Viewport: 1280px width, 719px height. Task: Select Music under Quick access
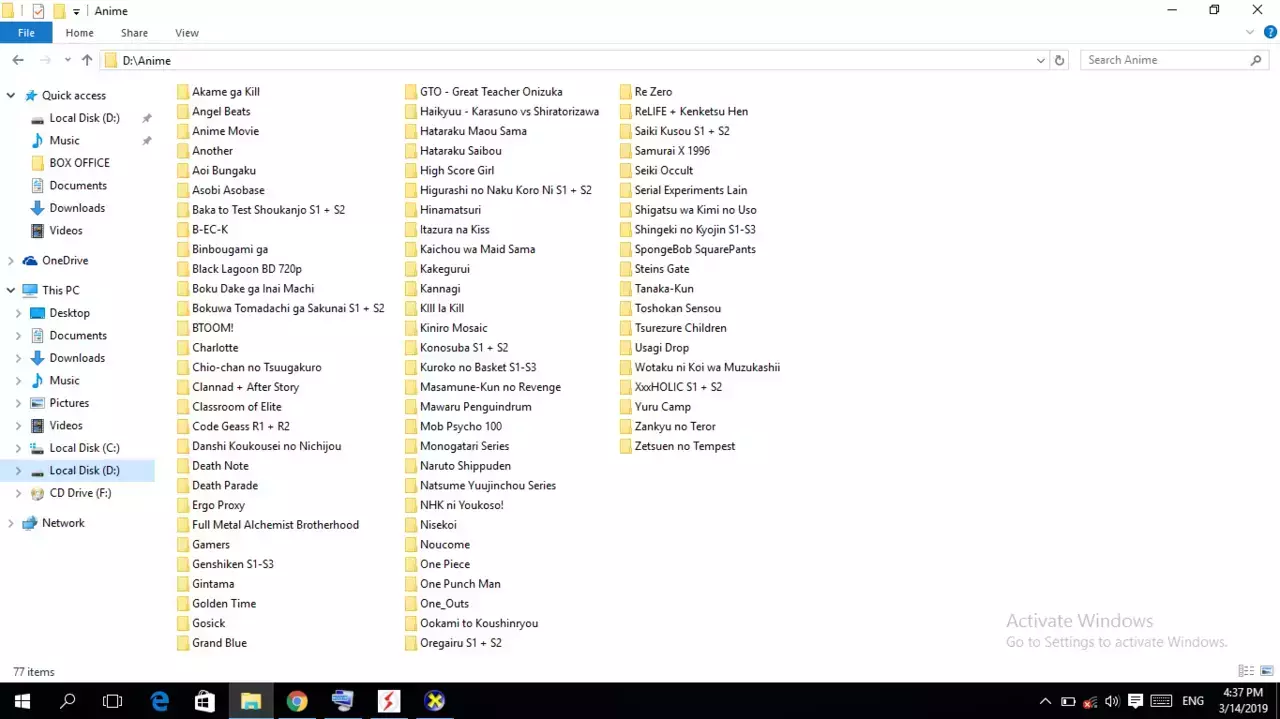(x=65, y=140)
